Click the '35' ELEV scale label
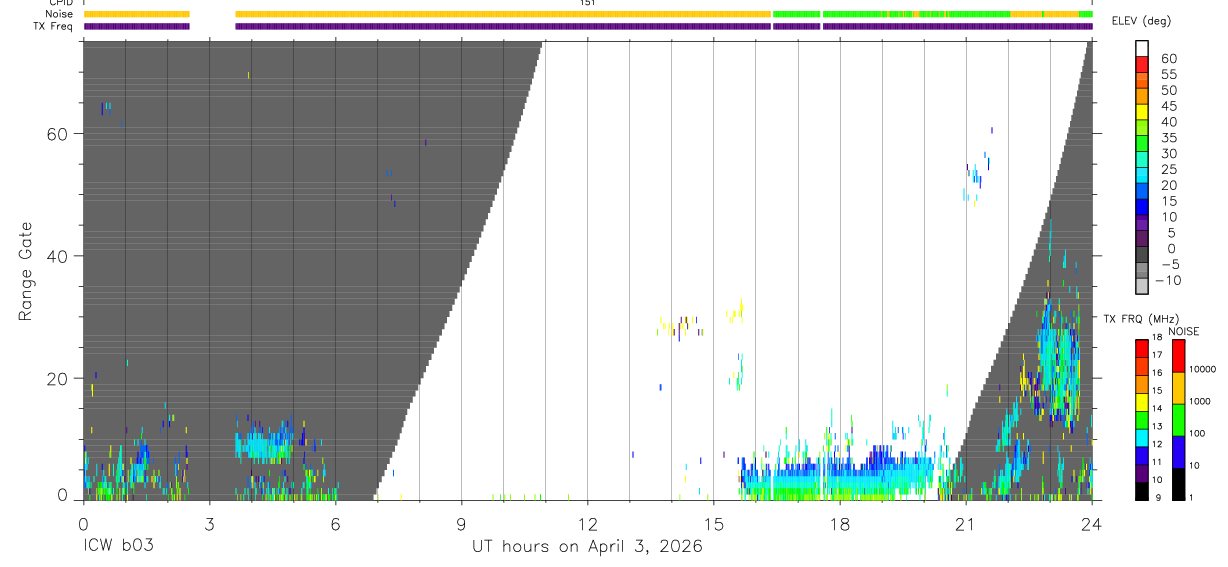This screenshot has width=1228, height=567. click(x=1168, y=138)
